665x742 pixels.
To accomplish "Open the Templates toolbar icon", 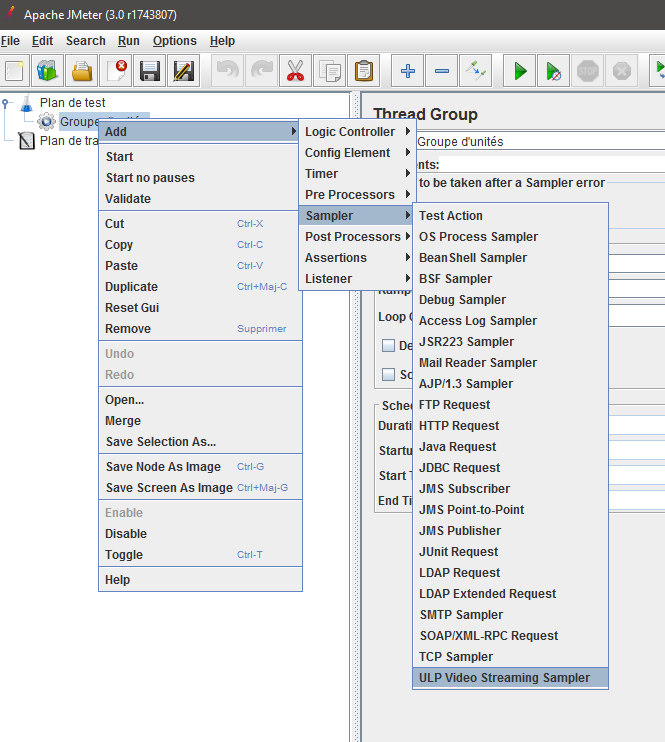I will pyautogui.click(x=47, y=71).
